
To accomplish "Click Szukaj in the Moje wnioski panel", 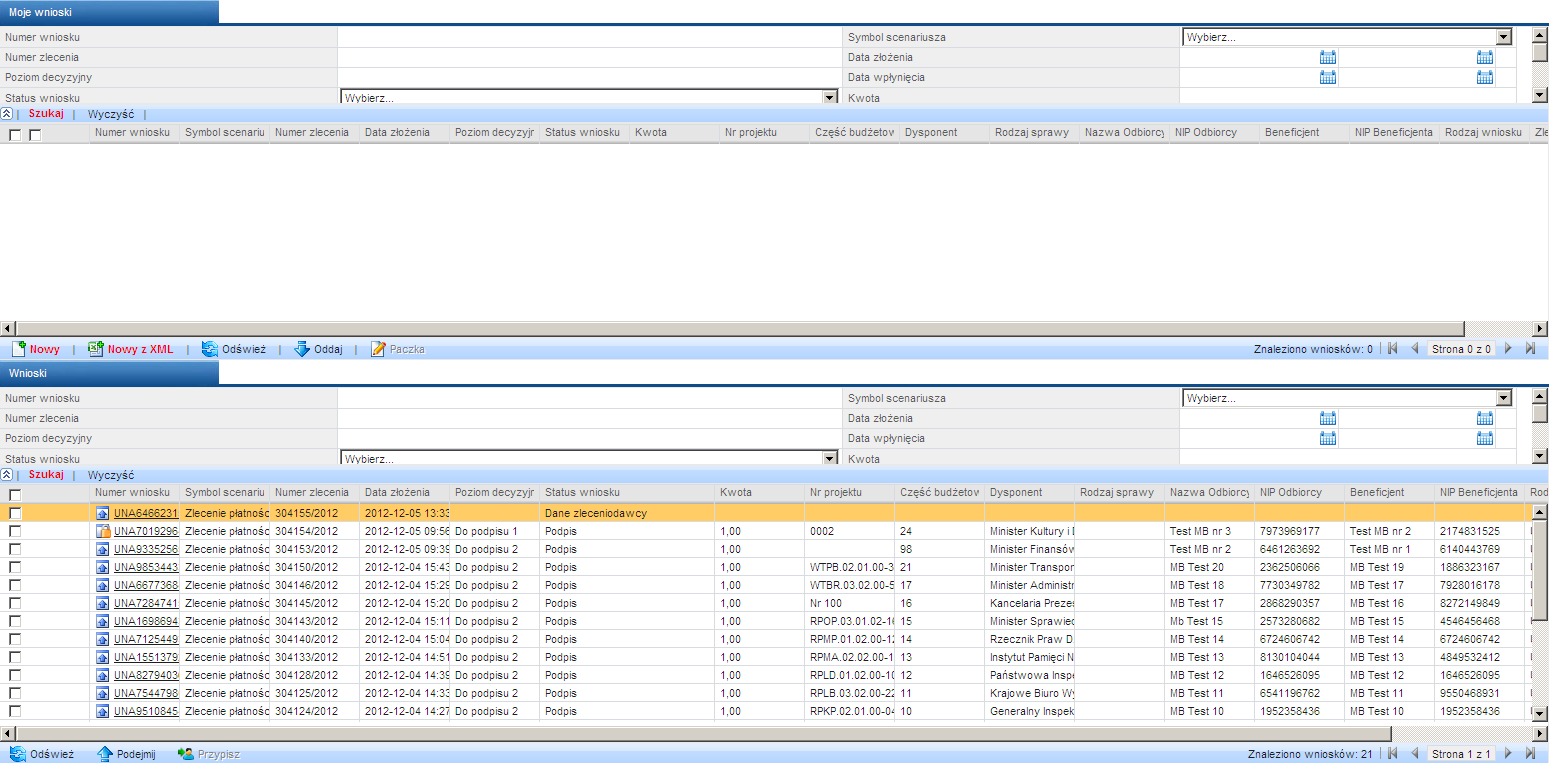I will tap(46, 114).
